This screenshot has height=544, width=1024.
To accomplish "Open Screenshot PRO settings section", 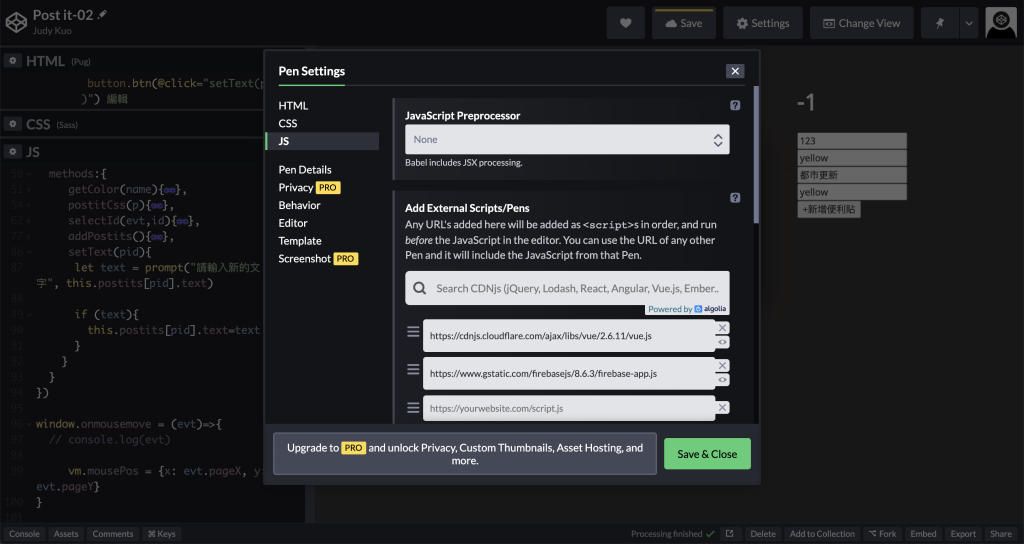I will click(x=318, y=259).
